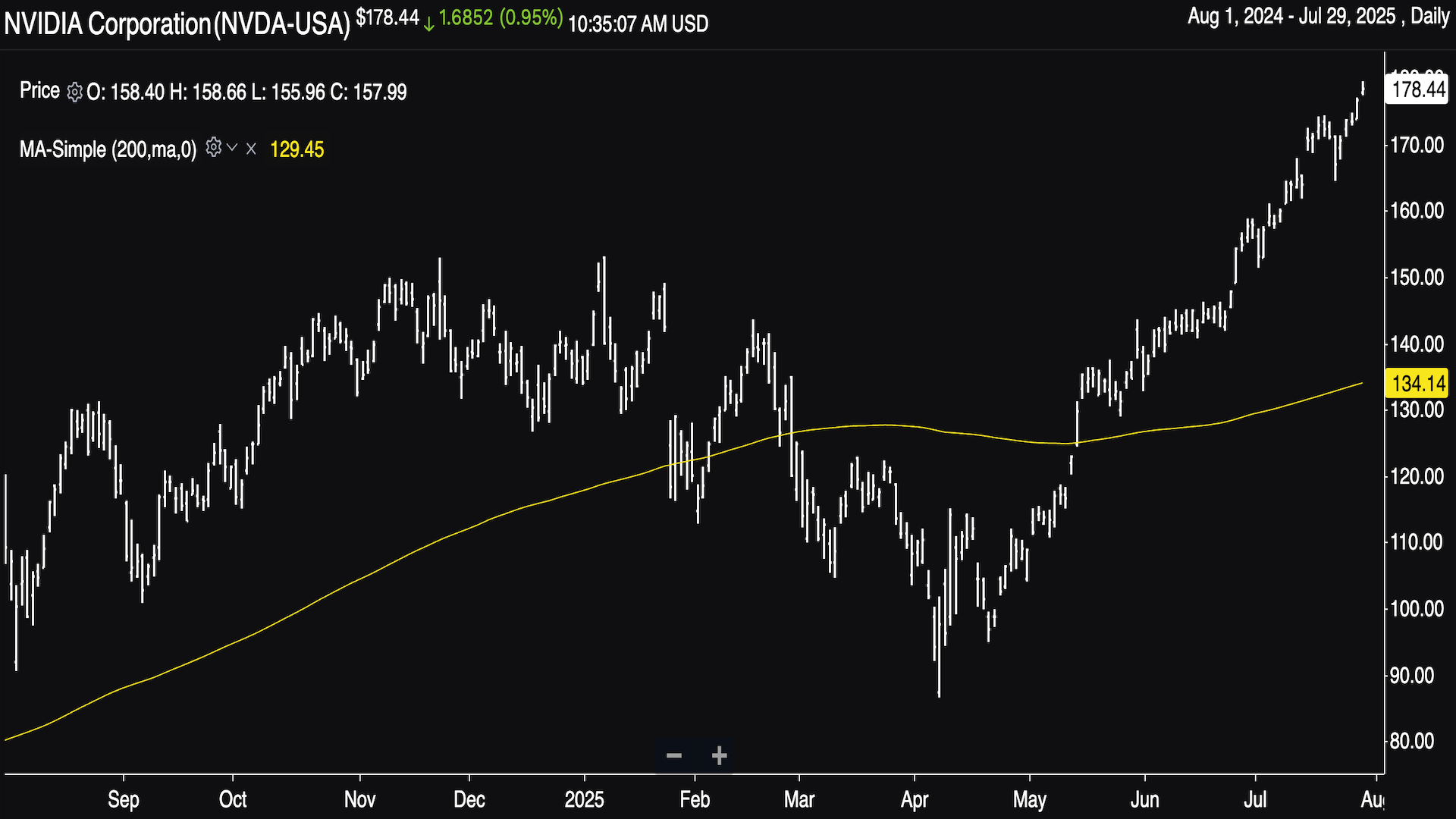The width and height of the screenshot is (1456, 819).
Task: Click the Dec label on the time axis
Action: (469, 799)
